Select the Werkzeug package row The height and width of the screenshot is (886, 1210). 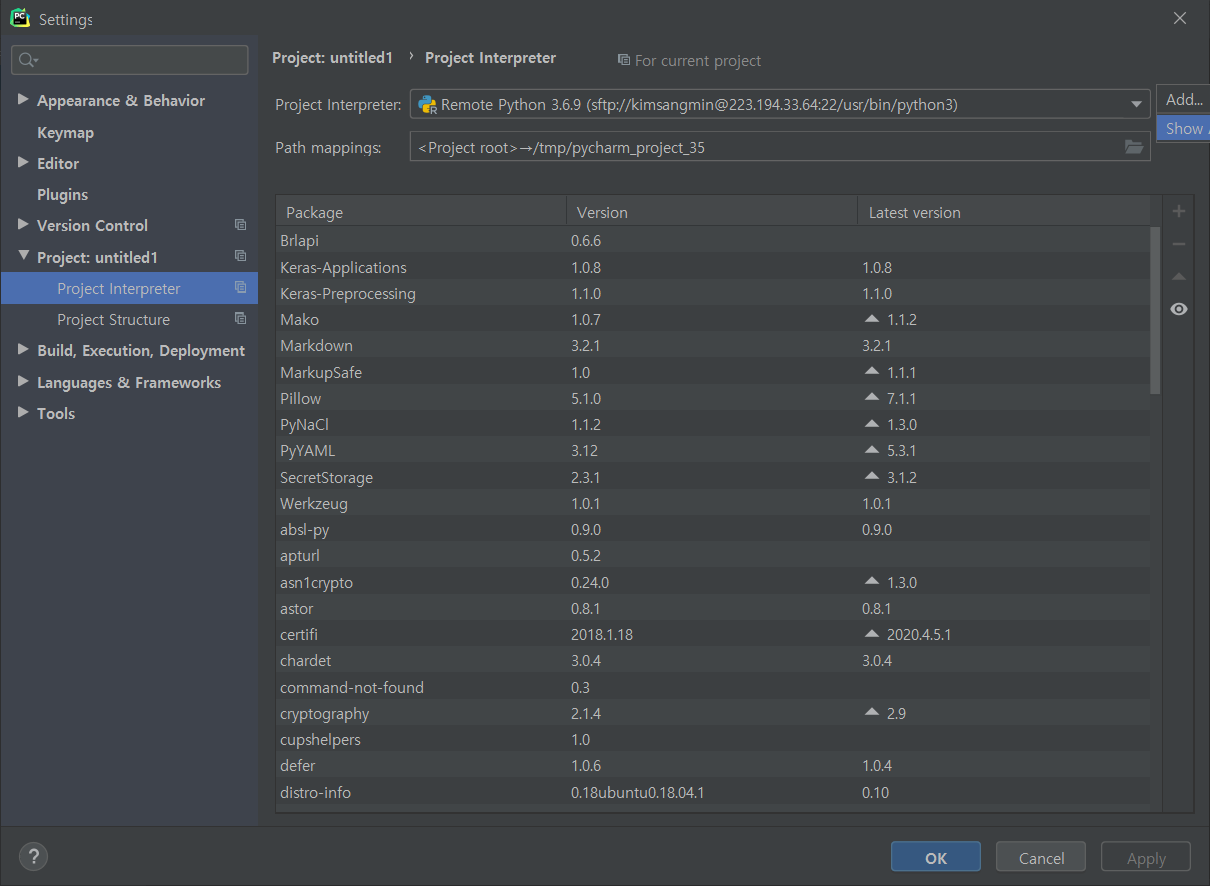point(713,503)
